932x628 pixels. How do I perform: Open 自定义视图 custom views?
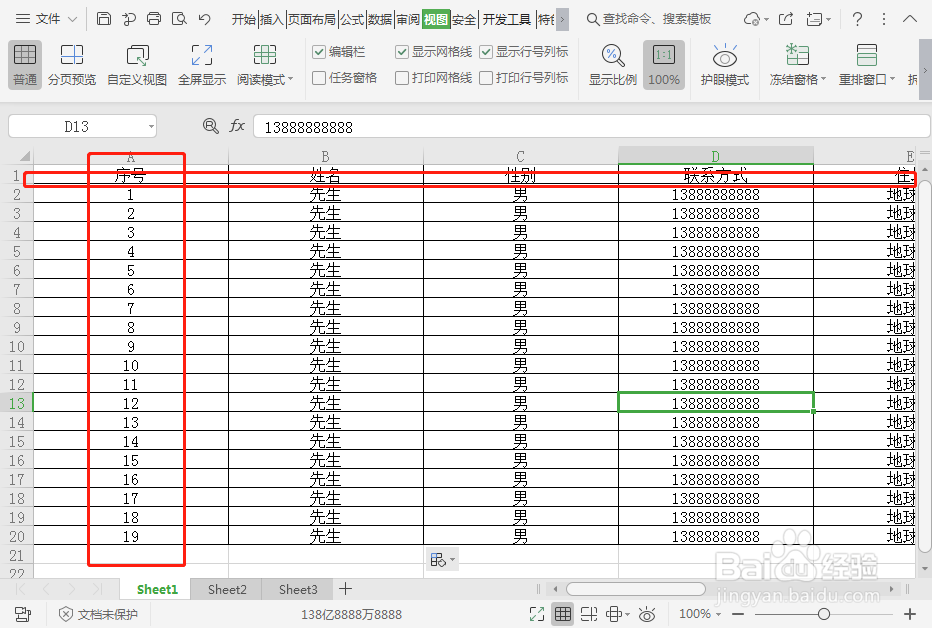click(x=137, y=65)
